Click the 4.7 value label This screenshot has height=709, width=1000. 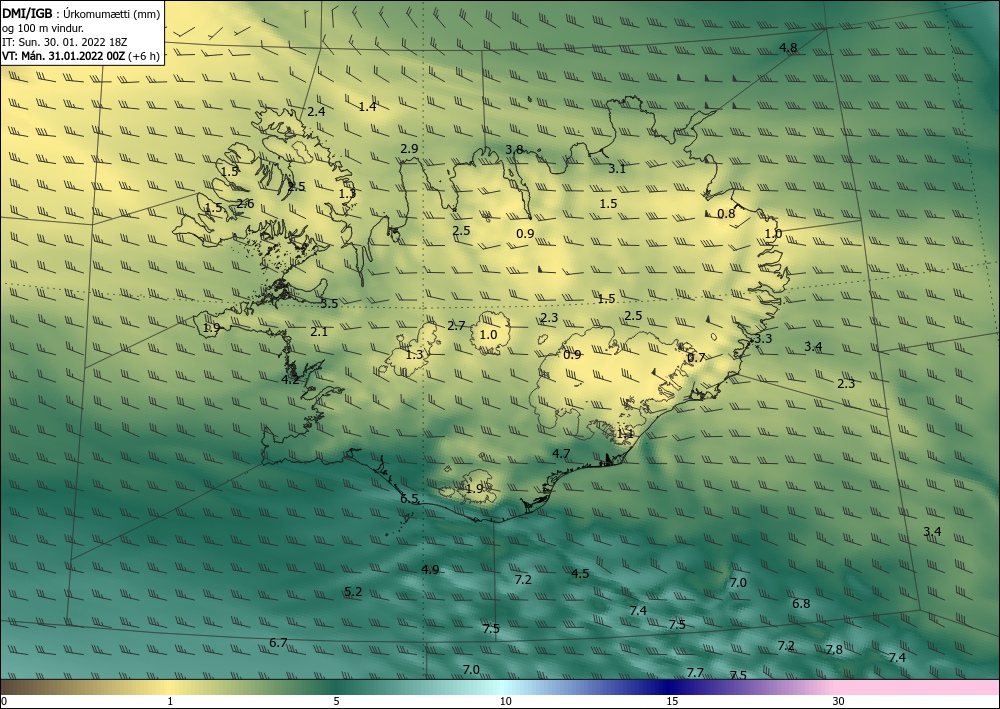561,454
